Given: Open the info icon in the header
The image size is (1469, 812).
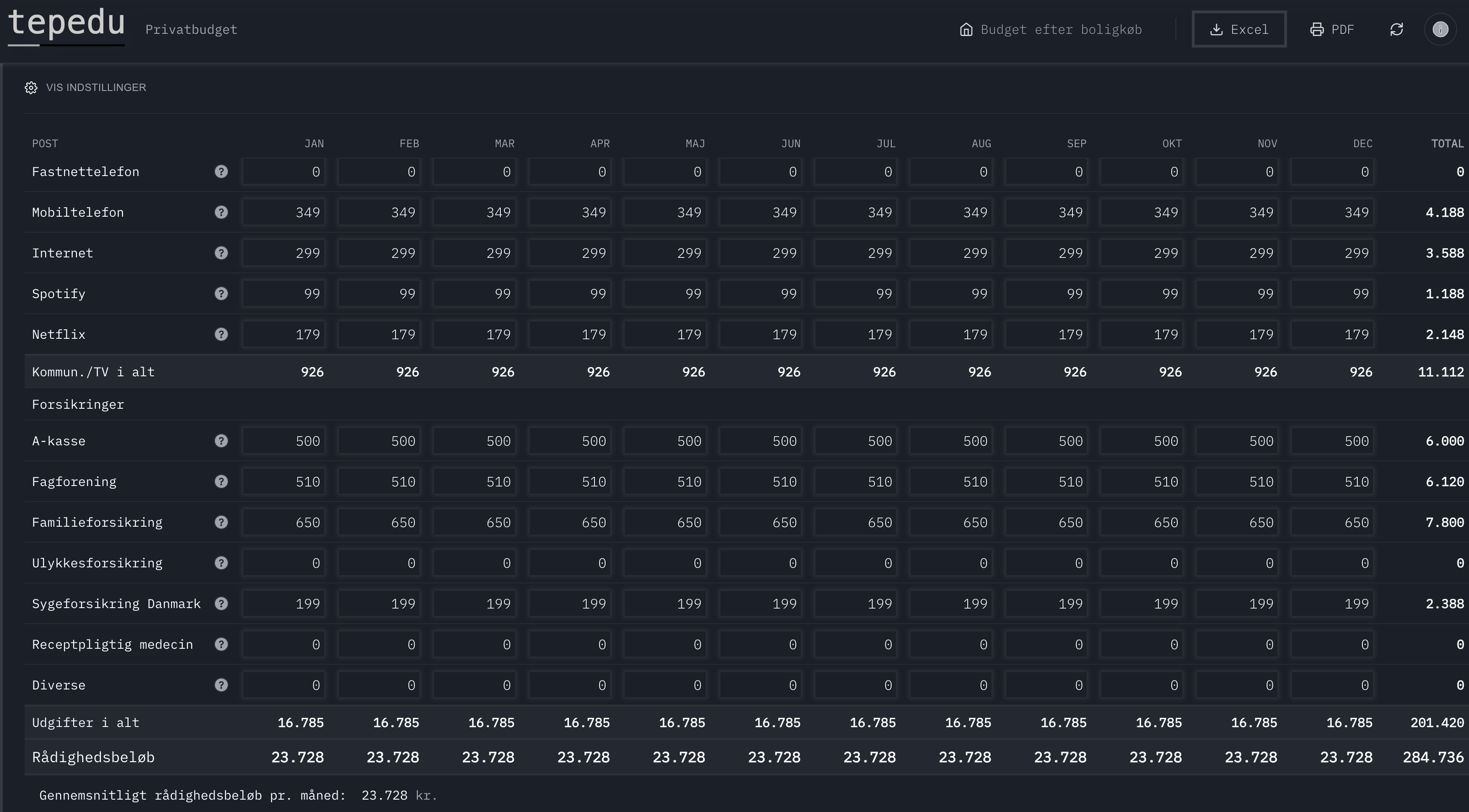Looking at the screenshot, I should click(1441, 29).
